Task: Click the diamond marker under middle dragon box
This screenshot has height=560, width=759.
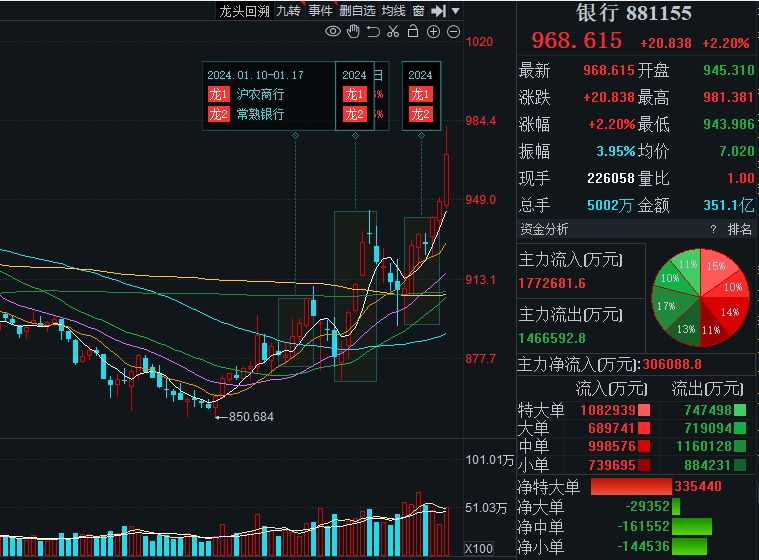Action: click(355, 136)
